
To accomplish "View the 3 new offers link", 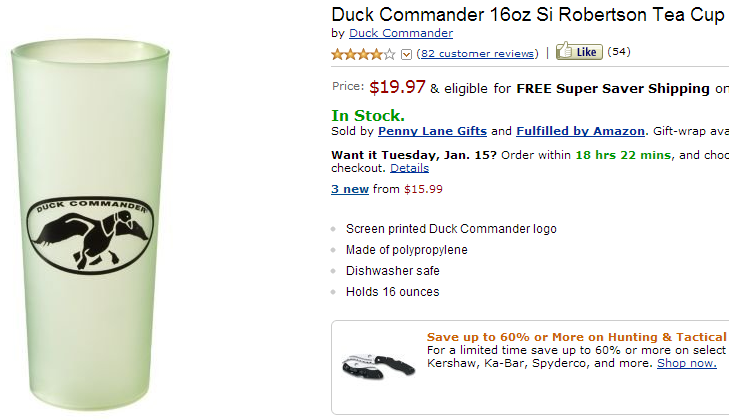I will tap(350, 189).
